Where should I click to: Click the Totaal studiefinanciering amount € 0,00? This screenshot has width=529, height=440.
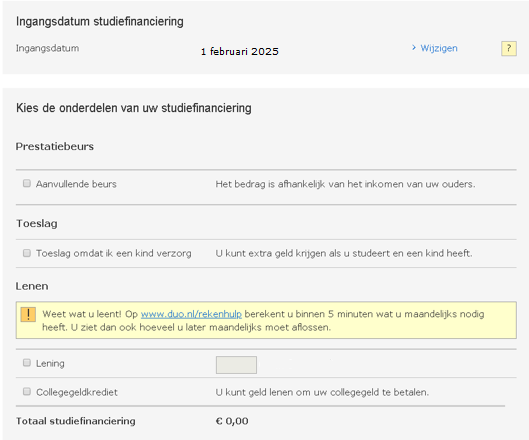[232, 421]
